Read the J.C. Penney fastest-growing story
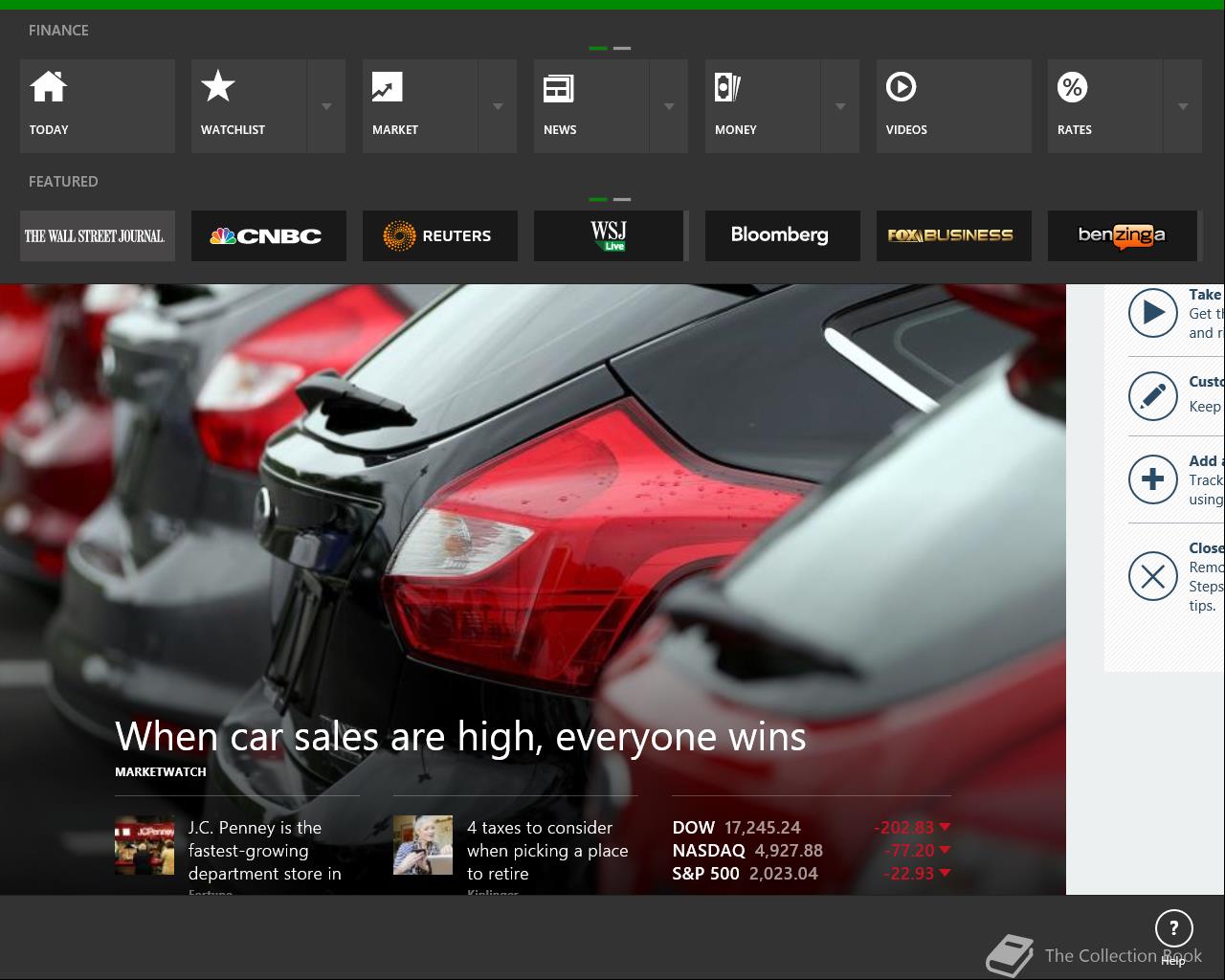 point(265,851)
